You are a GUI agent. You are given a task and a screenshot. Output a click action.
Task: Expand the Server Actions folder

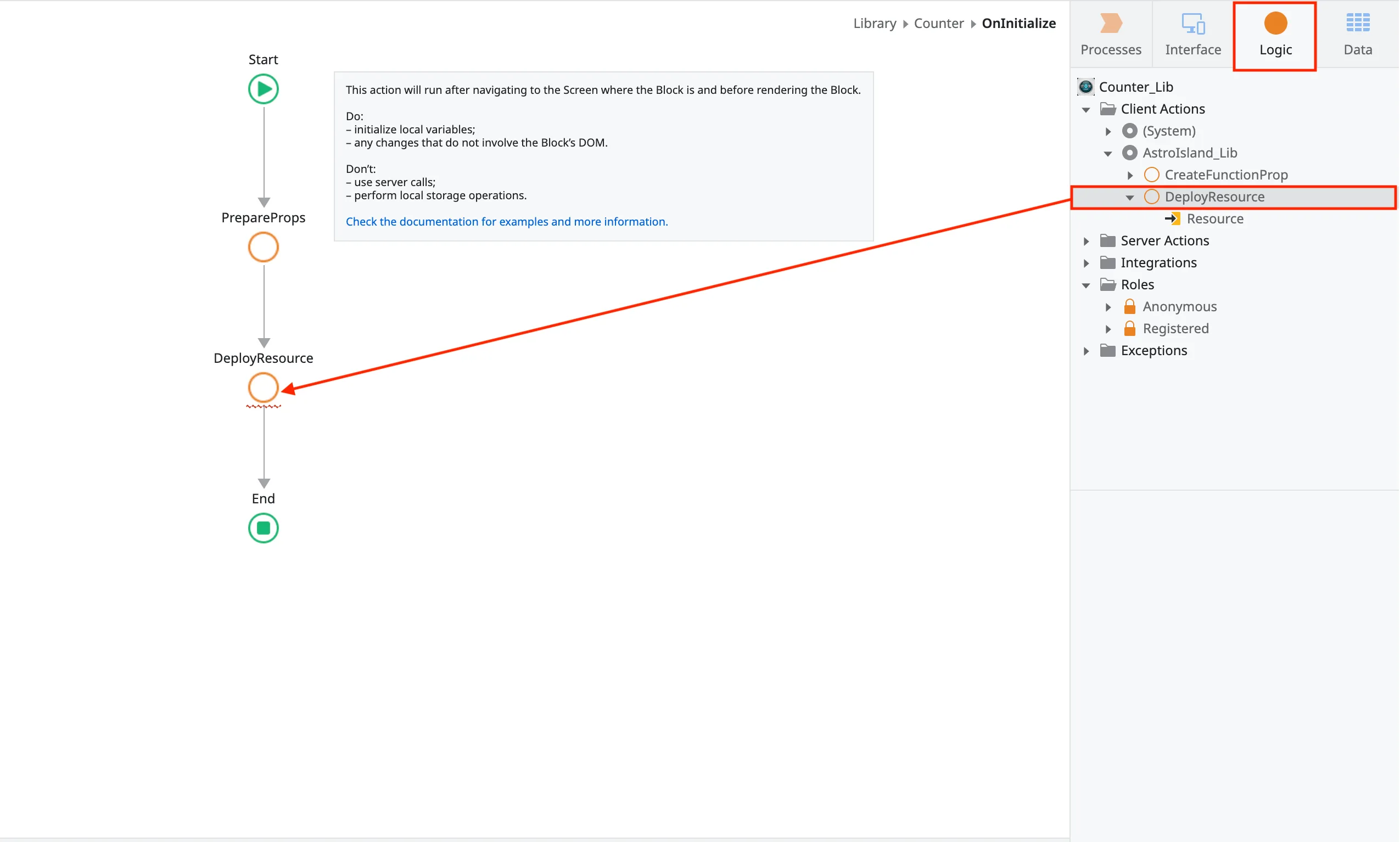pos(1085,240)
